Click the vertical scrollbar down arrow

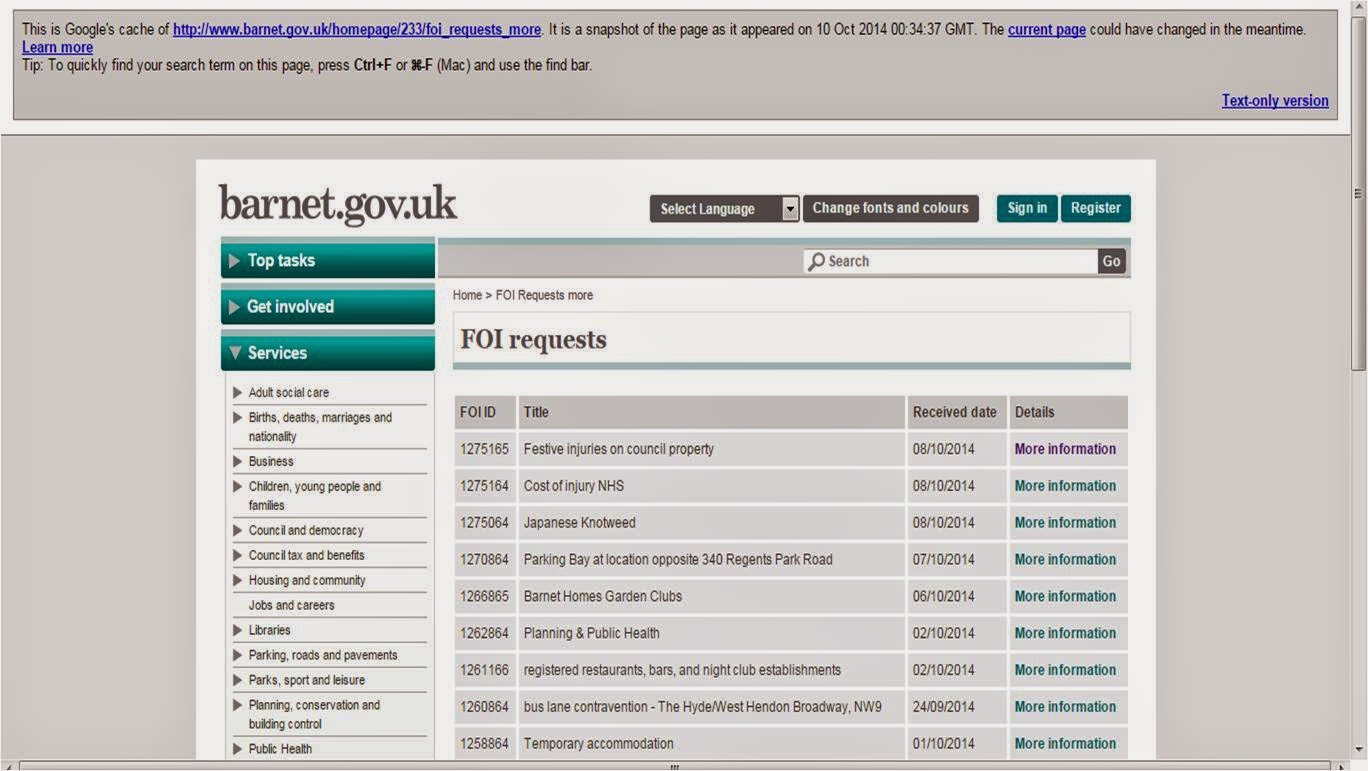1358,749
